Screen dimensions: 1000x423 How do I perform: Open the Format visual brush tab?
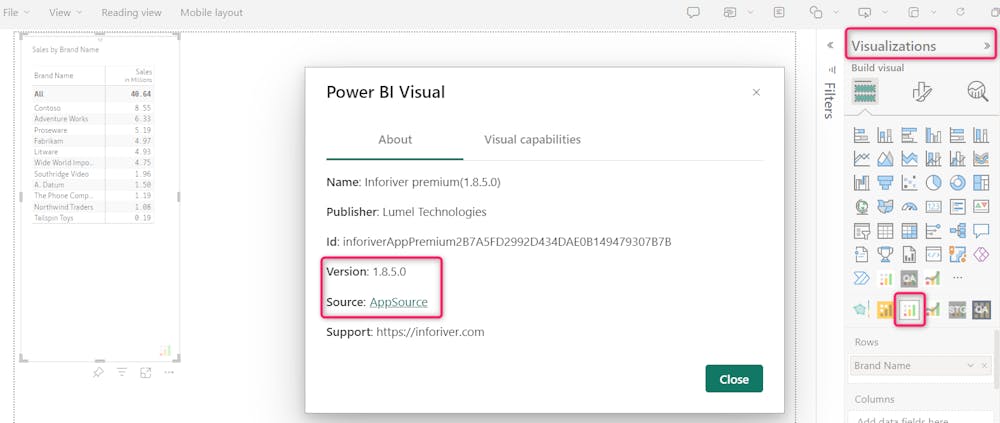coord(922,92)
